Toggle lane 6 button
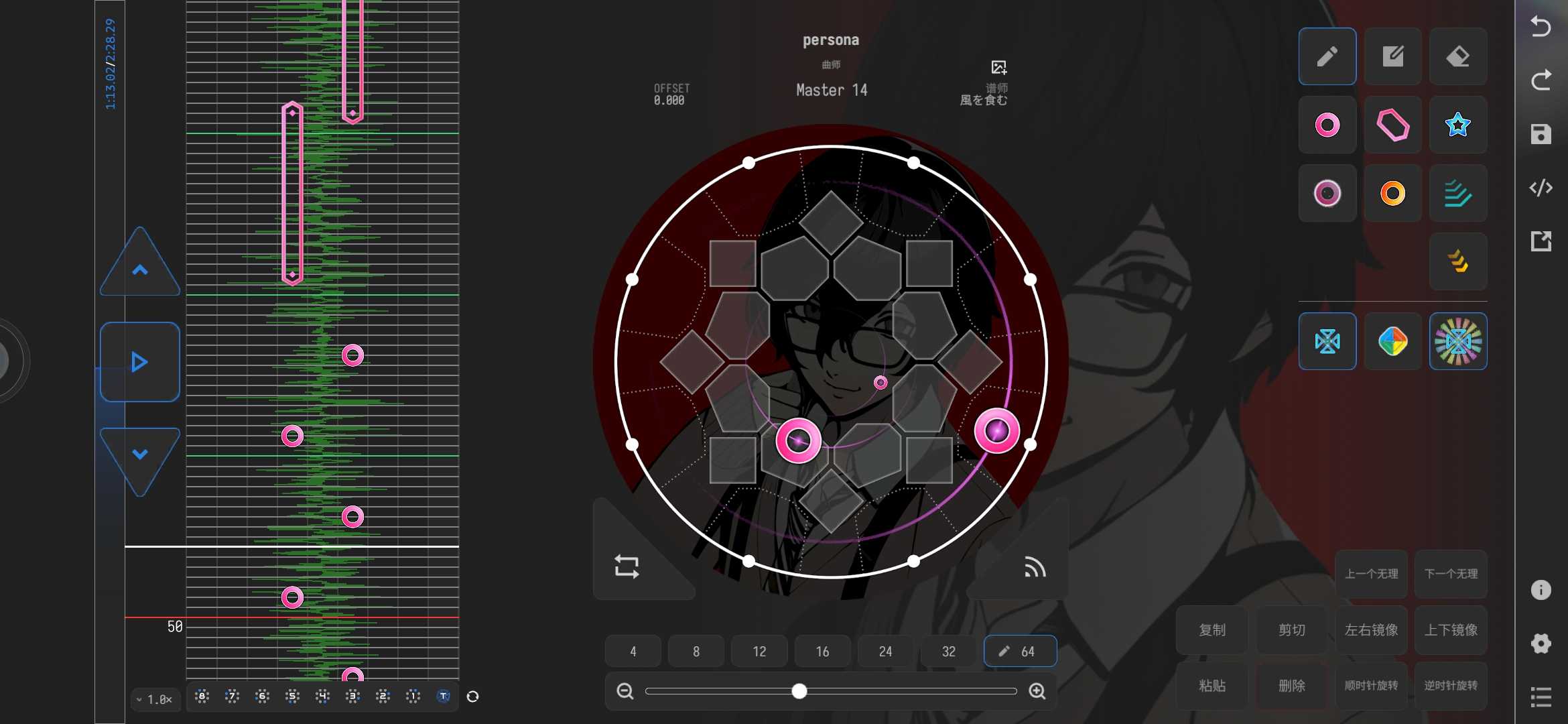This screenshot has height=724, width=1568. (262, 697)
